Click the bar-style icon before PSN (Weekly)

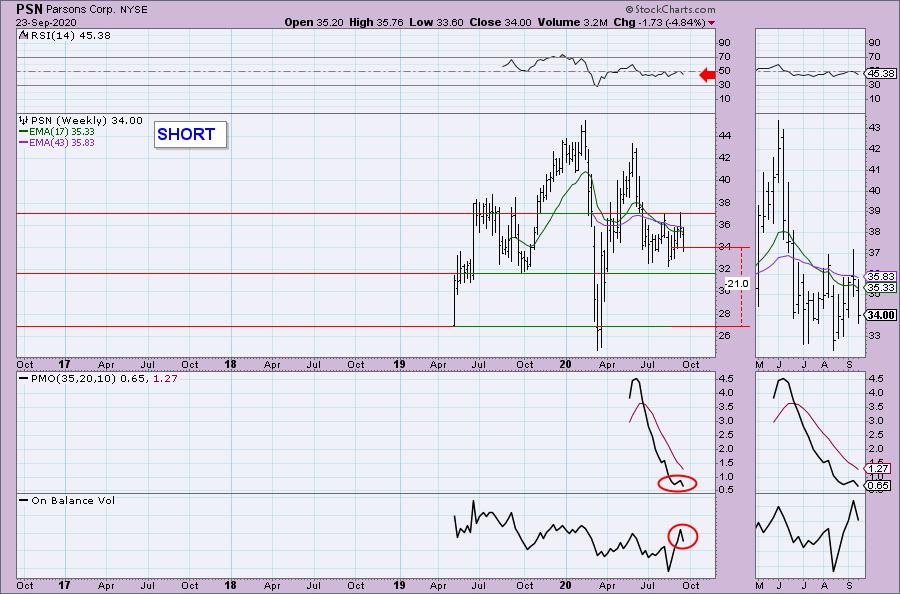tap(24, 121)
